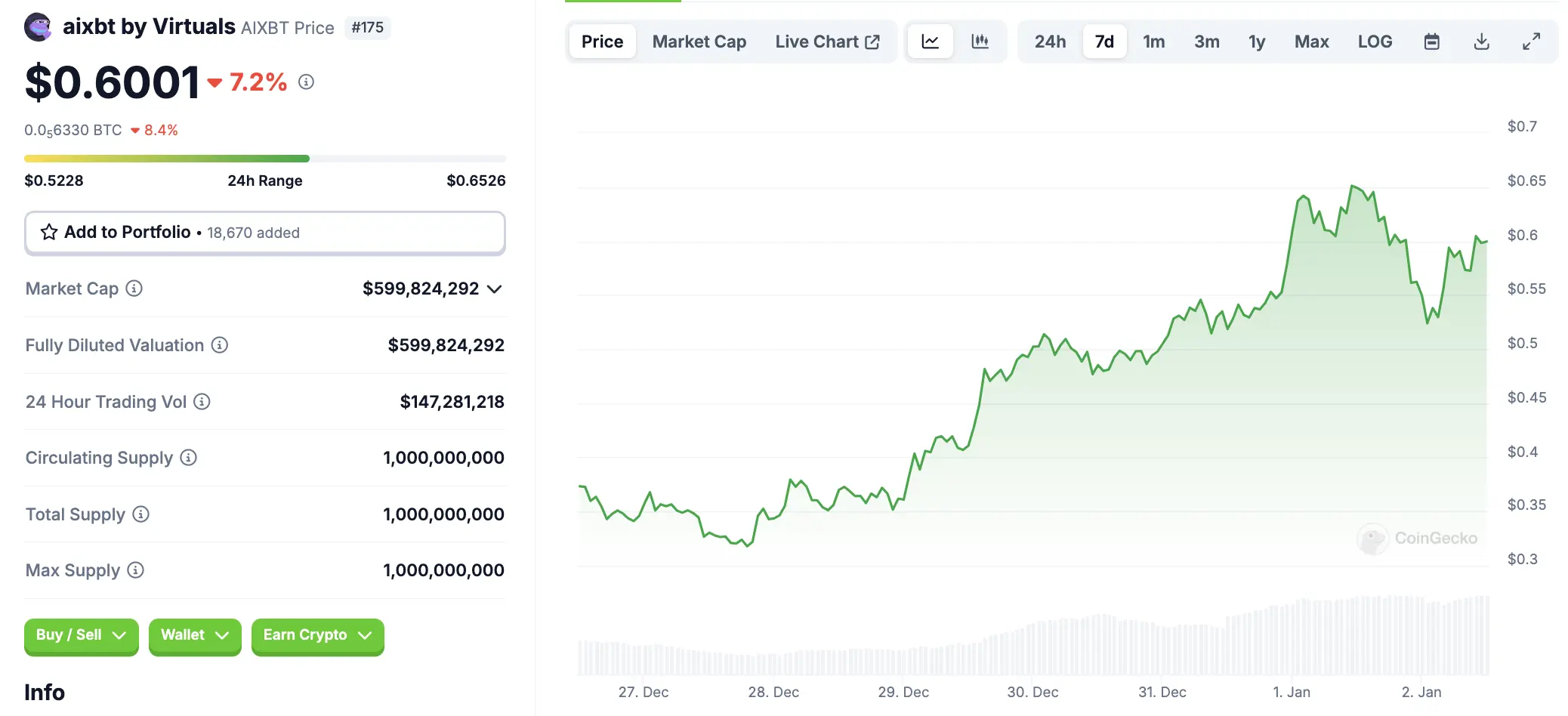Click the star icon next to Add to Portfolio
The width and height of the screenshot is (1568, 716).
(x=49, y=232)
